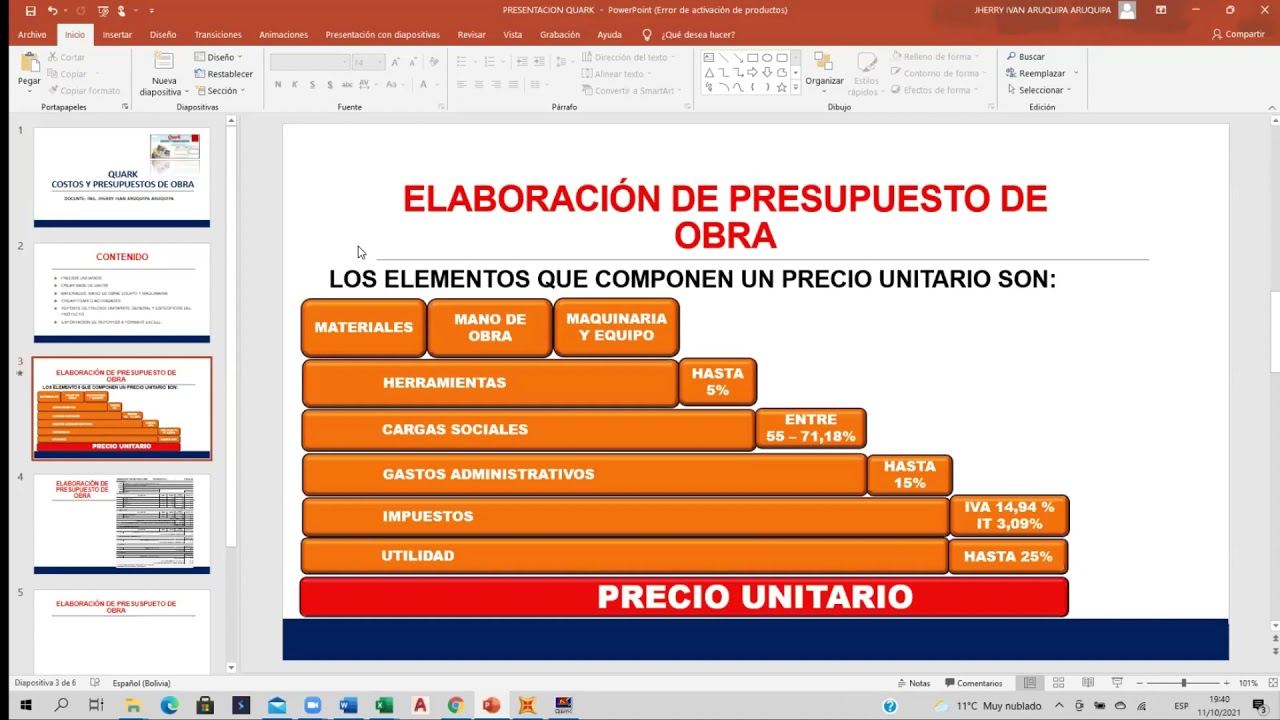Toggle justify text alignment
This screenshot has width=1280, height=720.
tap(513, 85)
